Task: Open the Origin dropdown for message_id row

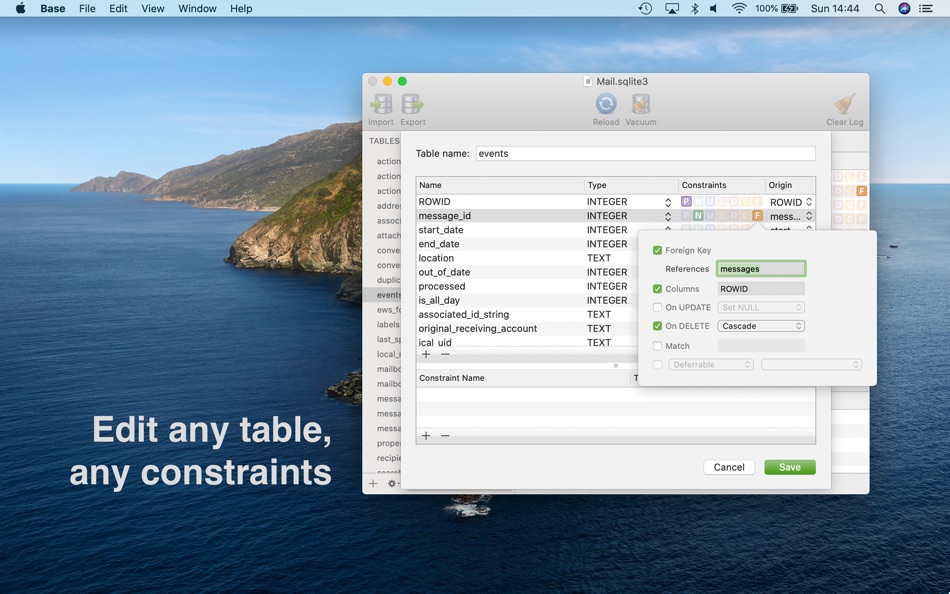Action: 809,216
